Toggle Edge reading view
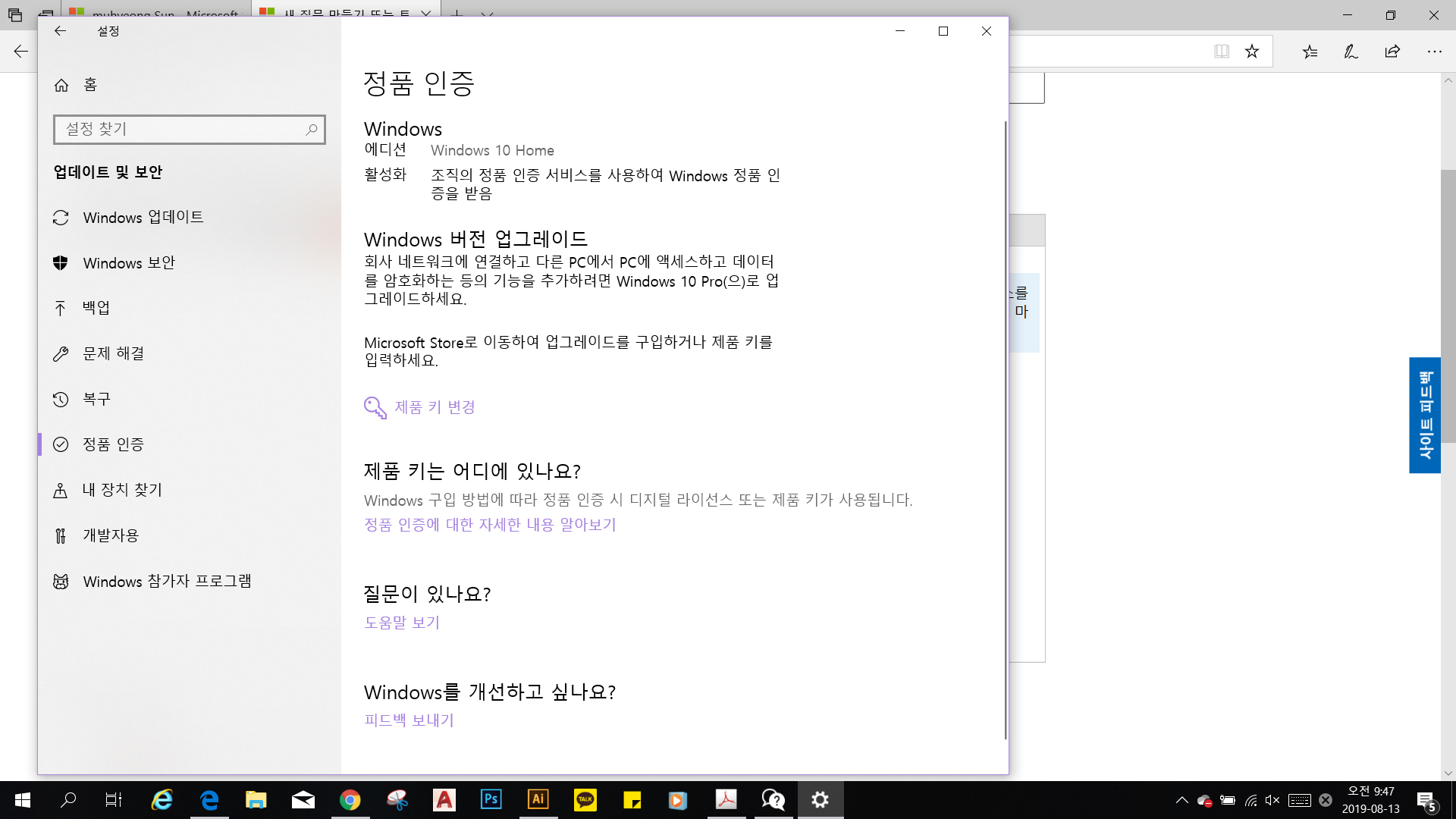1456x819 pixels. 1221,51
